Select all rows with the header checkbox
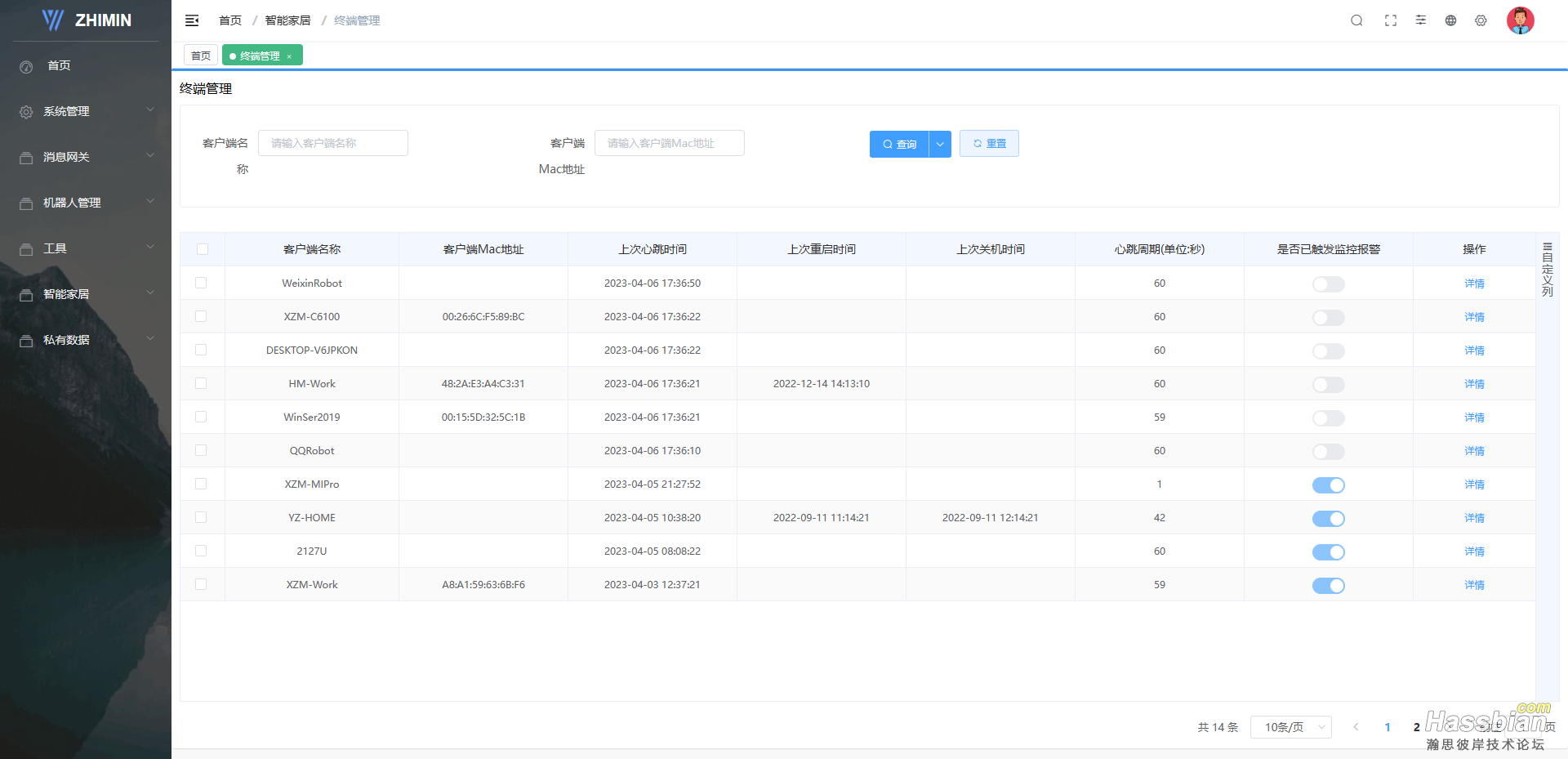 click(x=203, y=249)
